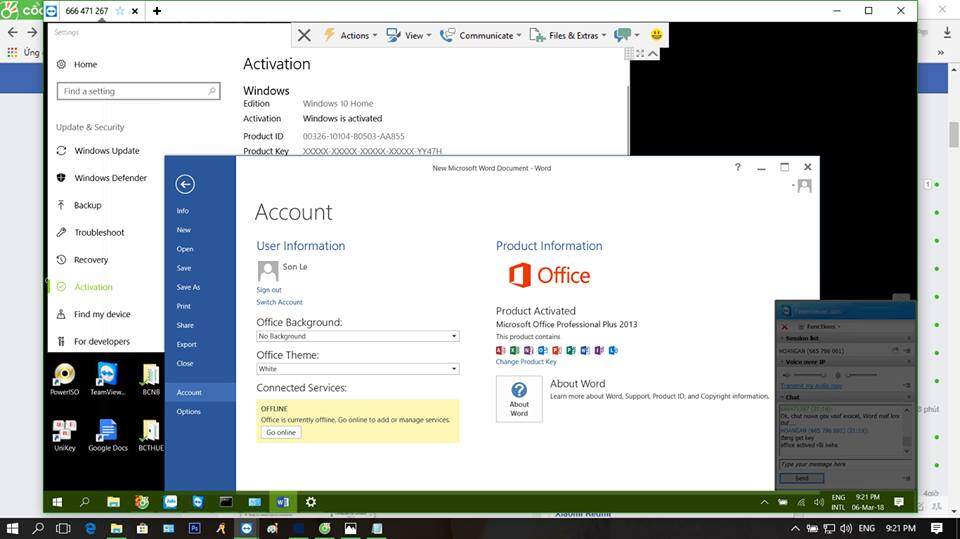Open Google Docs desktop shortcut
Image resolution: width=960 pixels, height=539 pixels.
[107, 434]
